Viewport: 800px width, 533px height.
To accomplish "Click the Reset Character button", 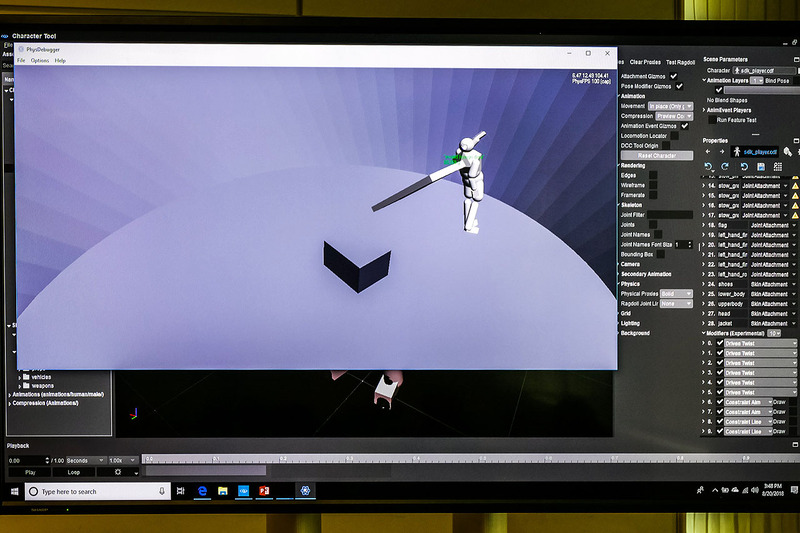I will pos(657,156).
